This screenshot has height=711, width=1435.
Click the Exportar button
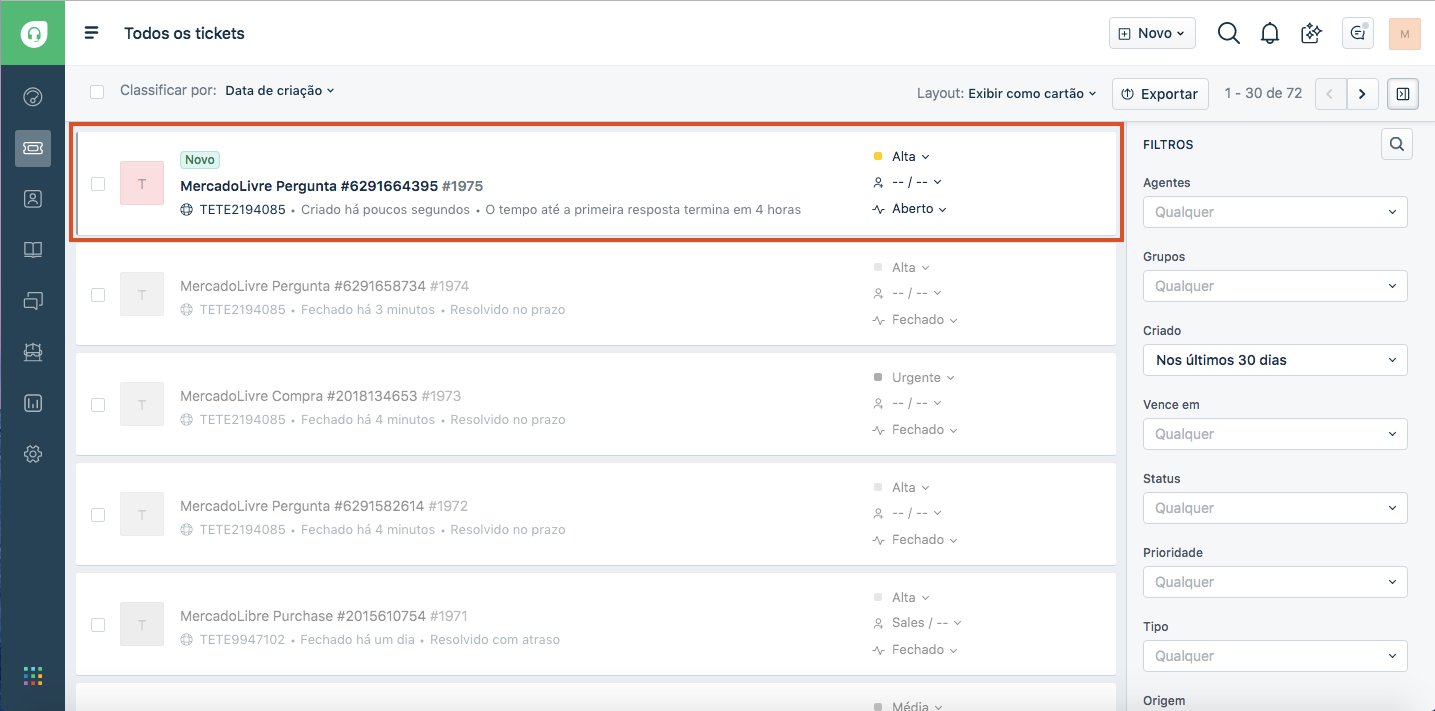pyautogui.click(x=1160, y=94)
